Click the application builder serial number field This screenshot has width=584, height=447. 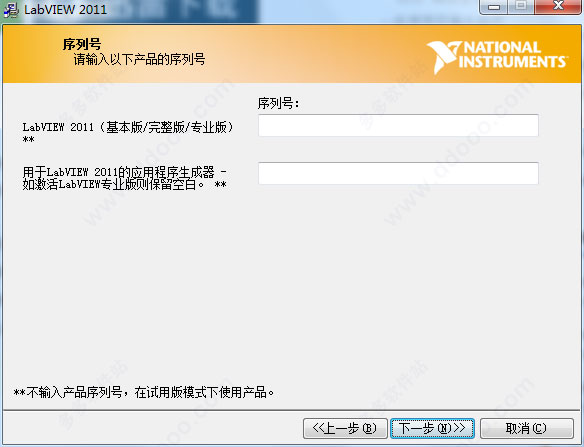(398, 173)
